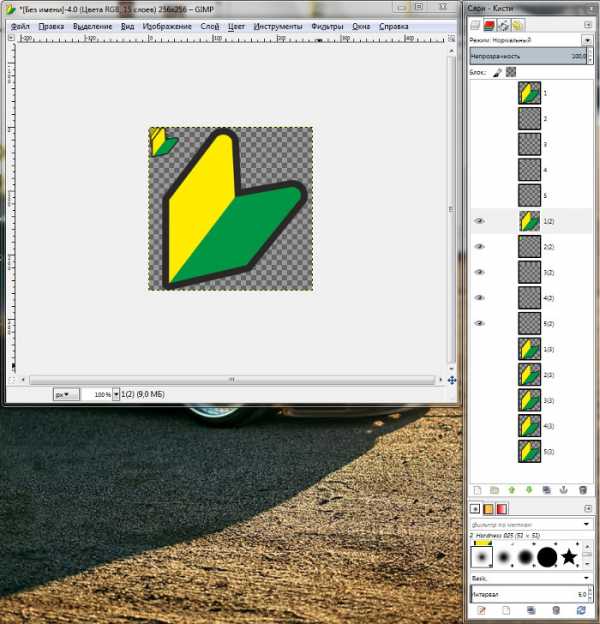Open the 100% zoom dropdown arrow
Screen dimensions: 600x624
[116, 394]
